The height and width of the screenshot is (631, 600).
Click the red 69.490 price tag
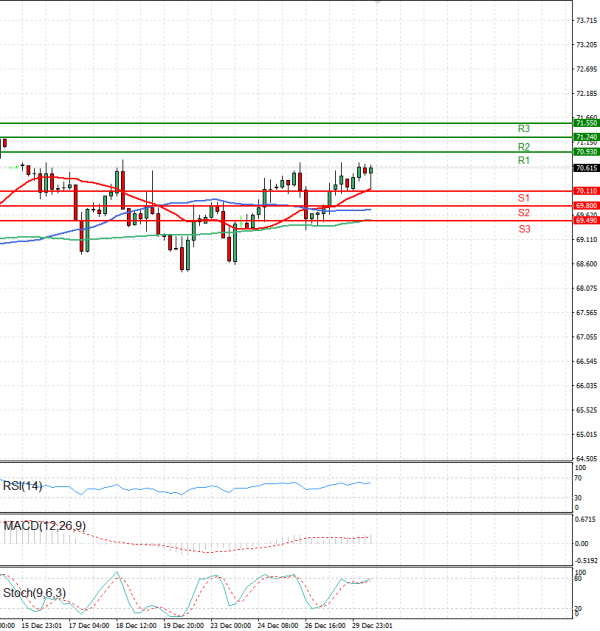click(586, 221)
